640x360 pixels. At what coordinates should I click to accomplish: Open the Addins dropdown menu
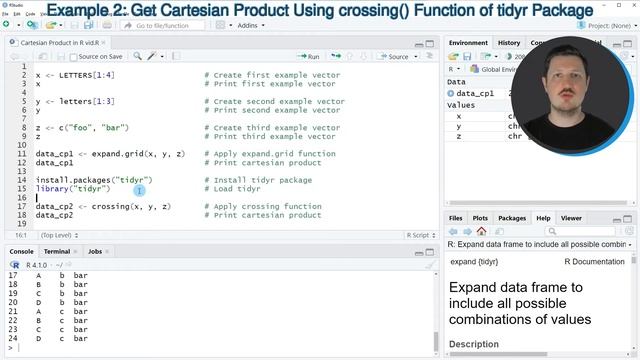click(251, 25)
